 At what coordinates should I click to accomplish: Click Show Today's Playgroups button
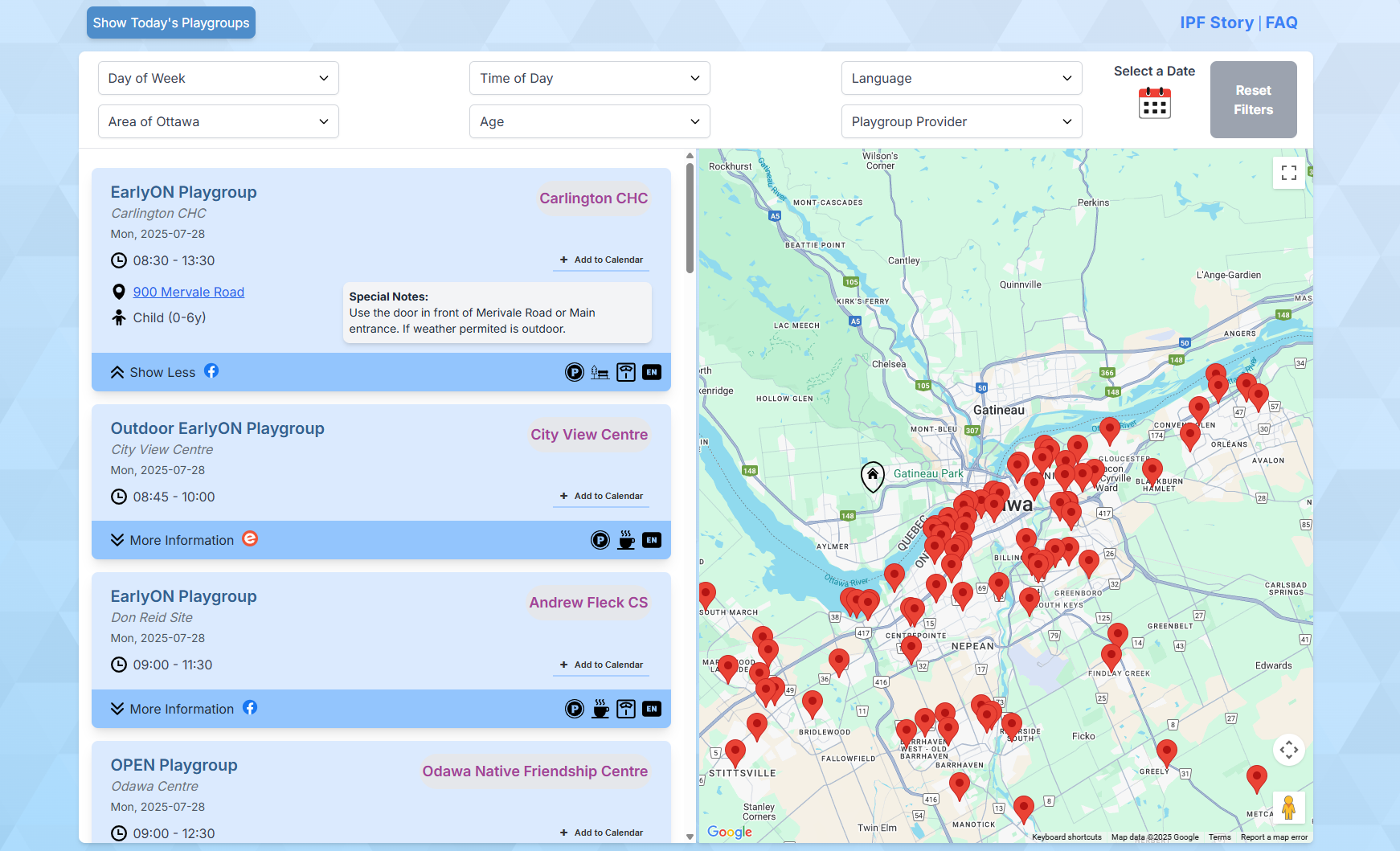[171, 23]
